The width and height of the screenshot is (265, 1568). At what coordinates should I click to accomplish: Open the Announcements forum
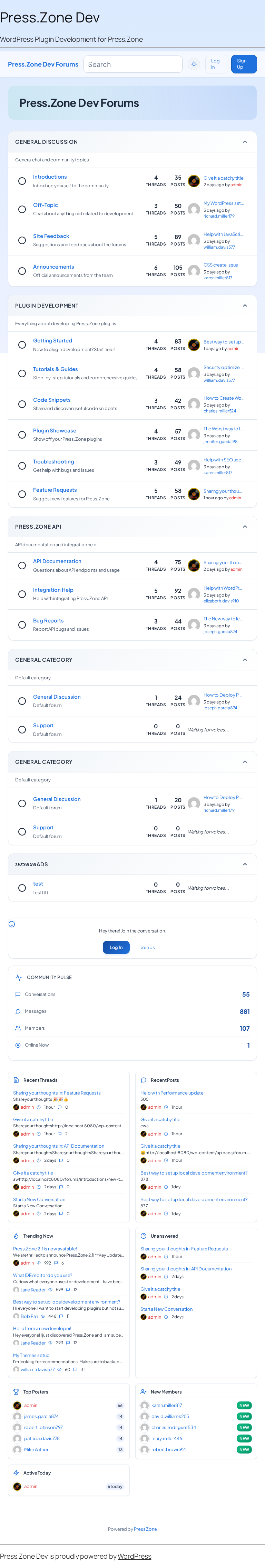click(53, 267)
